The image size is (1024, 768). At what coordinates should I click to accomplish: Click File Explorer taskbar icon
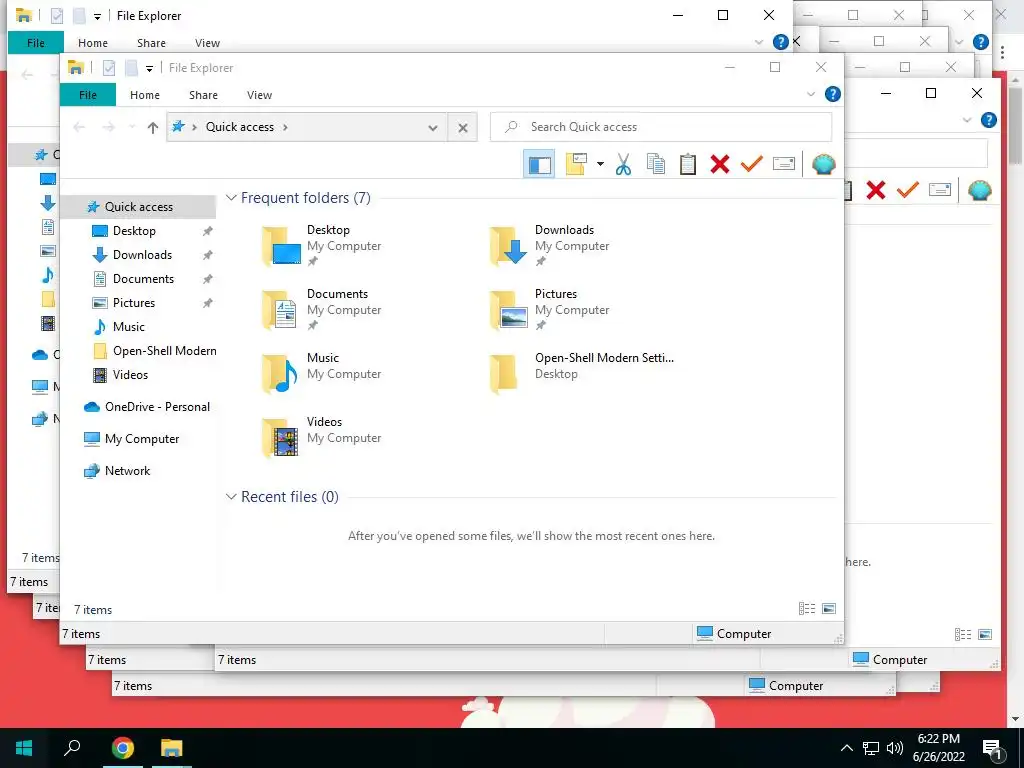click(172, 748)
